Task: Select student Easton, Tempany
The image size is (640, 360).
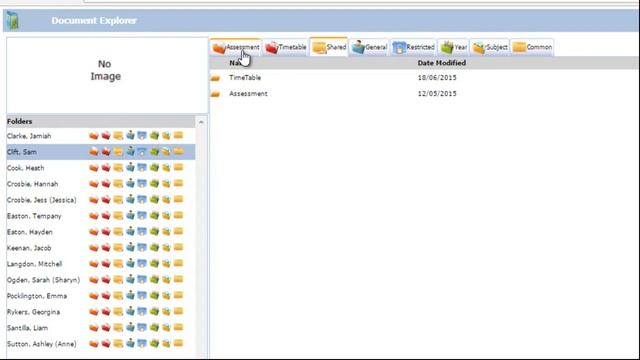Action: click(x=34, y=216)
